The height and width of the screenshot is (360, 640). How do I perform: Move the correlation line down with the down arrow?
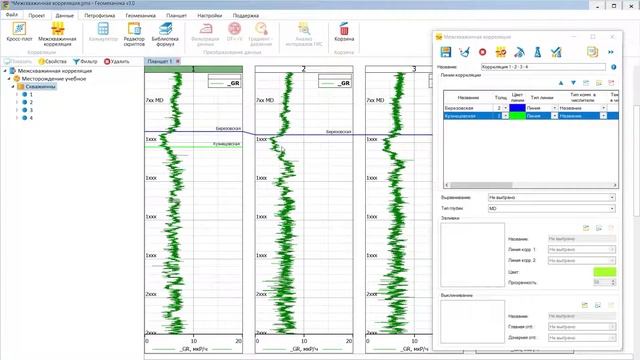point(573,83)
